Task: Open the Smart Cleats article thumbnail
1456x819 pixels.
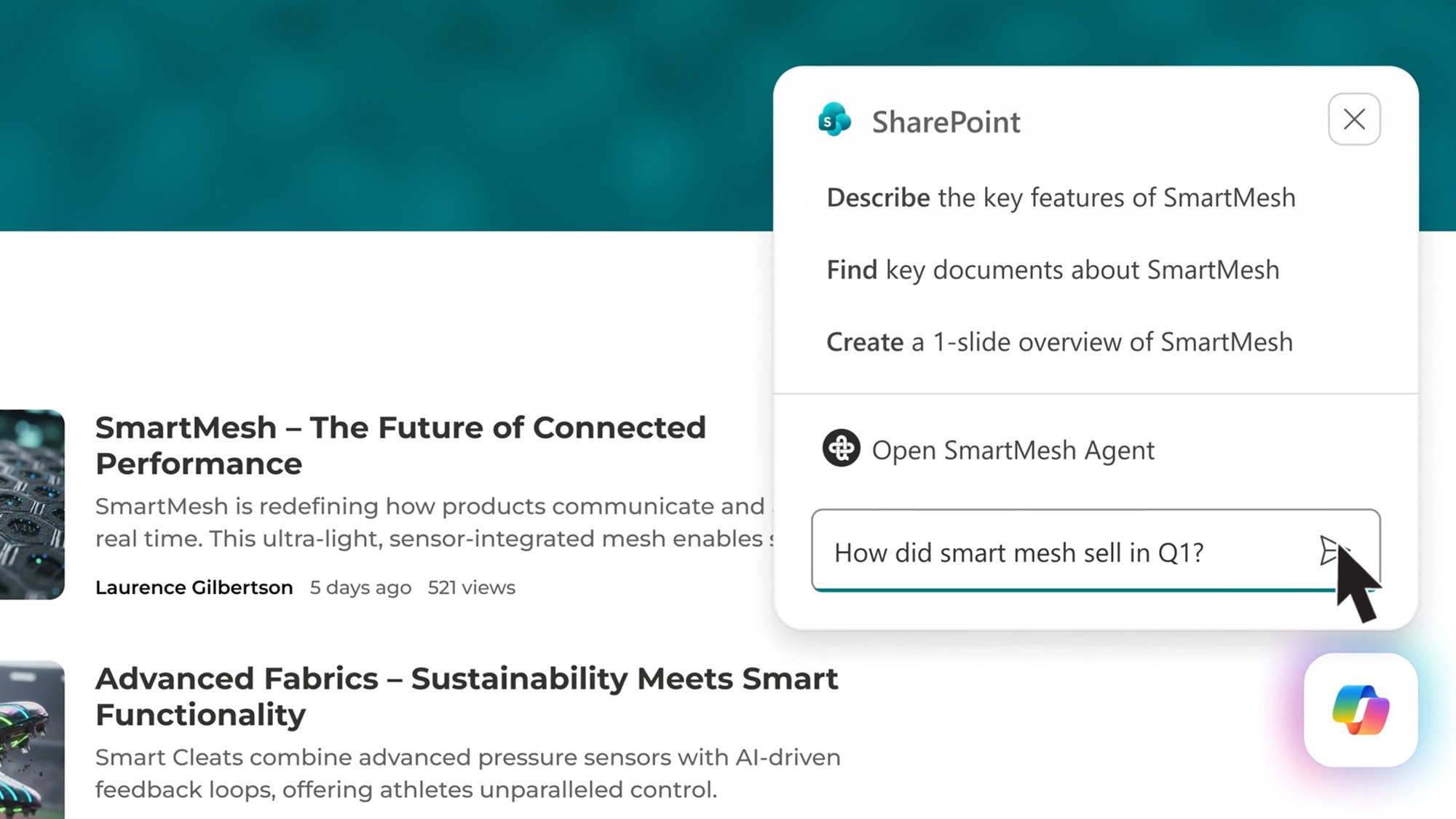Action: [32, 739]
